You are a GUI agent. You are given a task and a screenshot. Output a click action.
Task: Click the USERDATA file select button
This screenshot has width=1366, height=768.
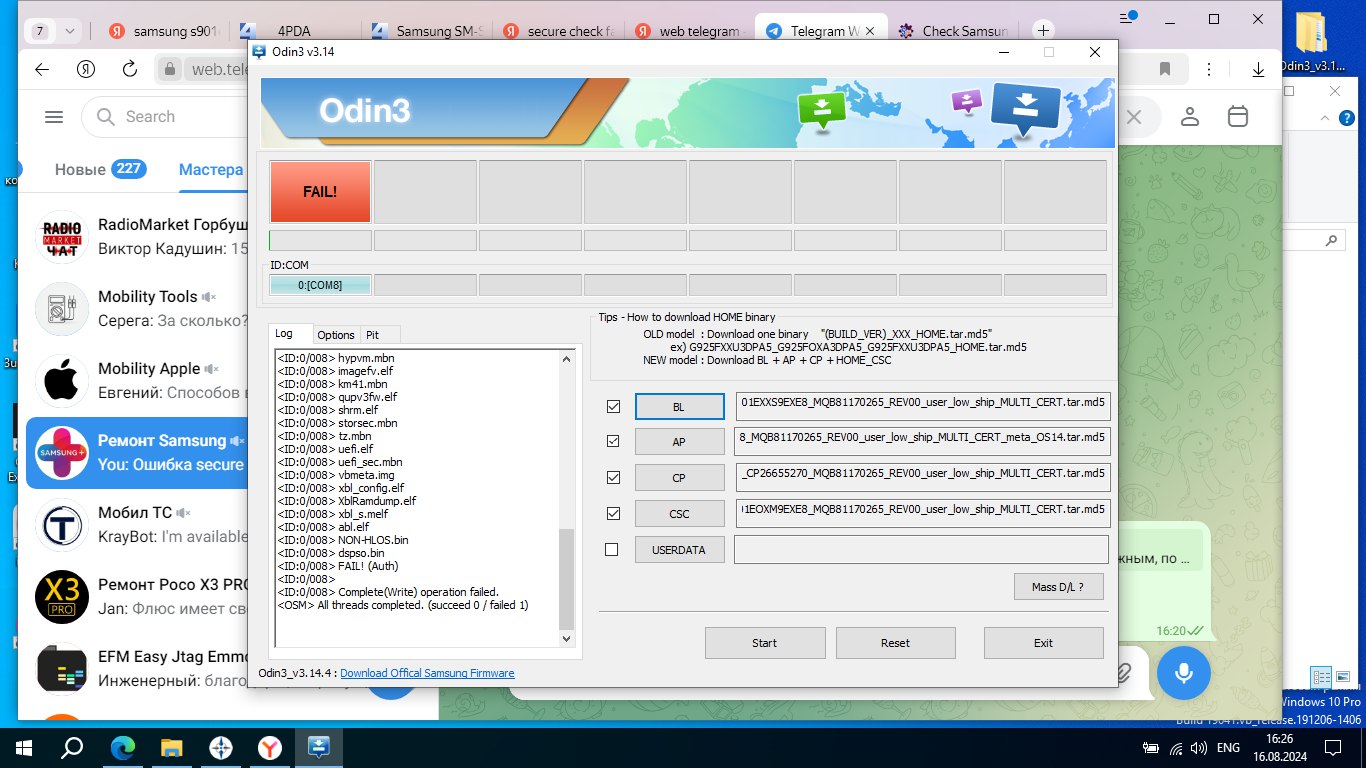tap(679, 550)
